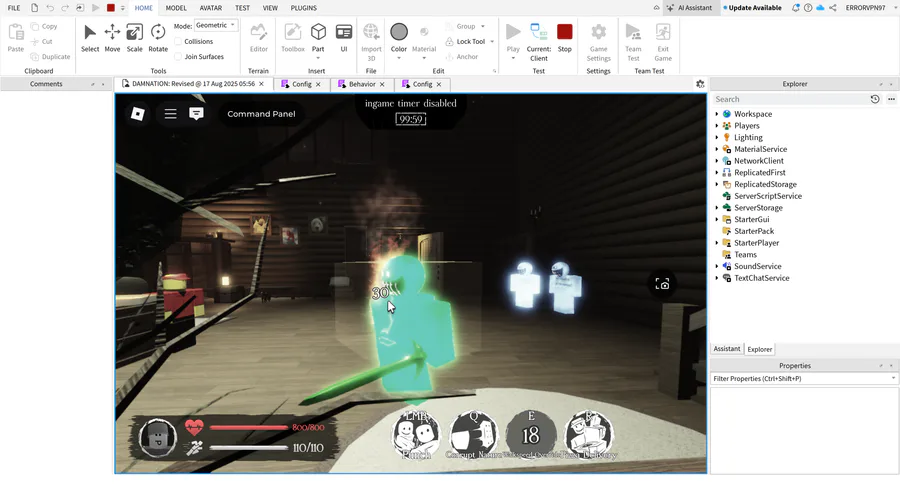Open Group dropdown arrow

(x=483, y=26)
